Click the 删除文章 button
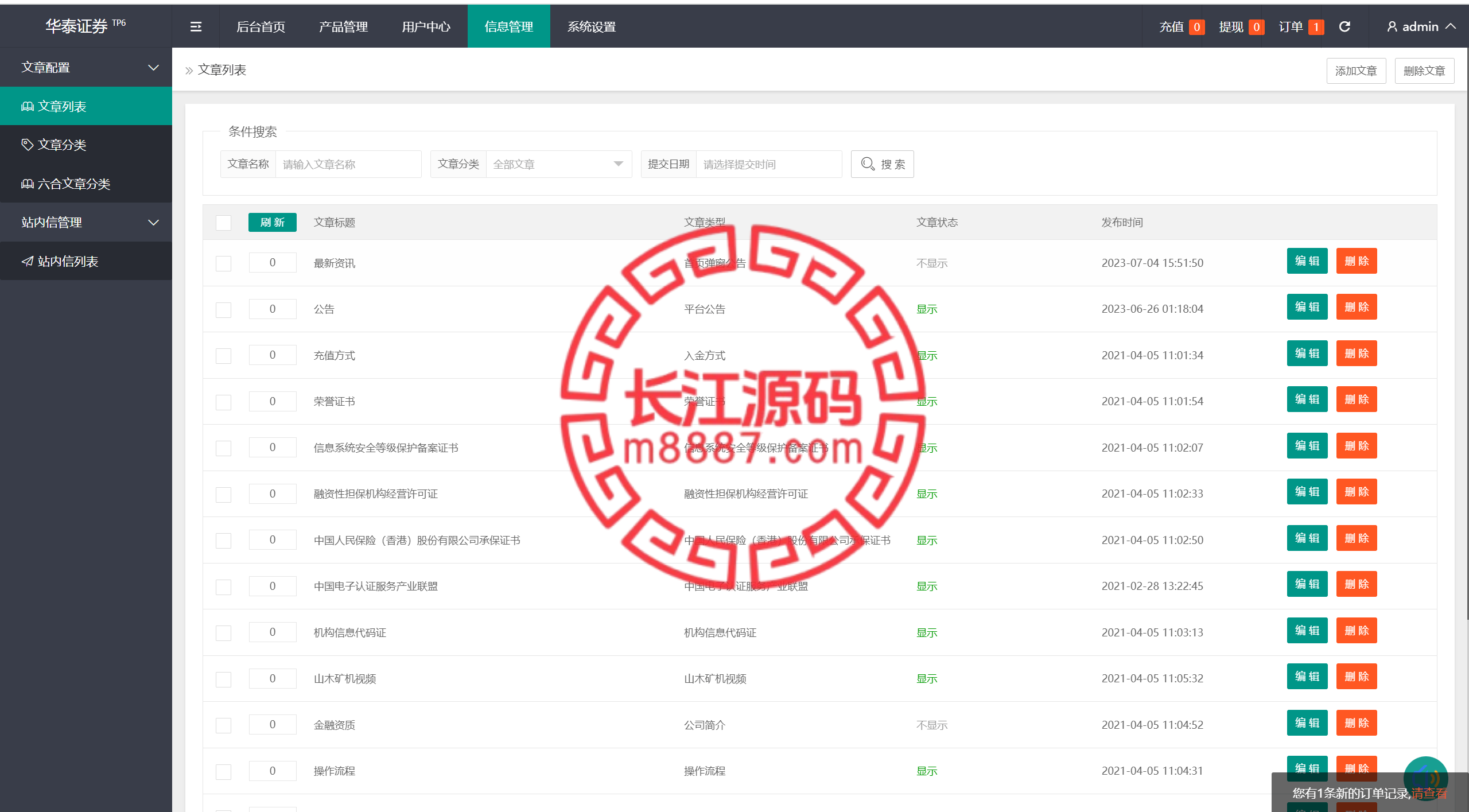The height and width of the screenshot is (812, 1469). click(1424, 71)
